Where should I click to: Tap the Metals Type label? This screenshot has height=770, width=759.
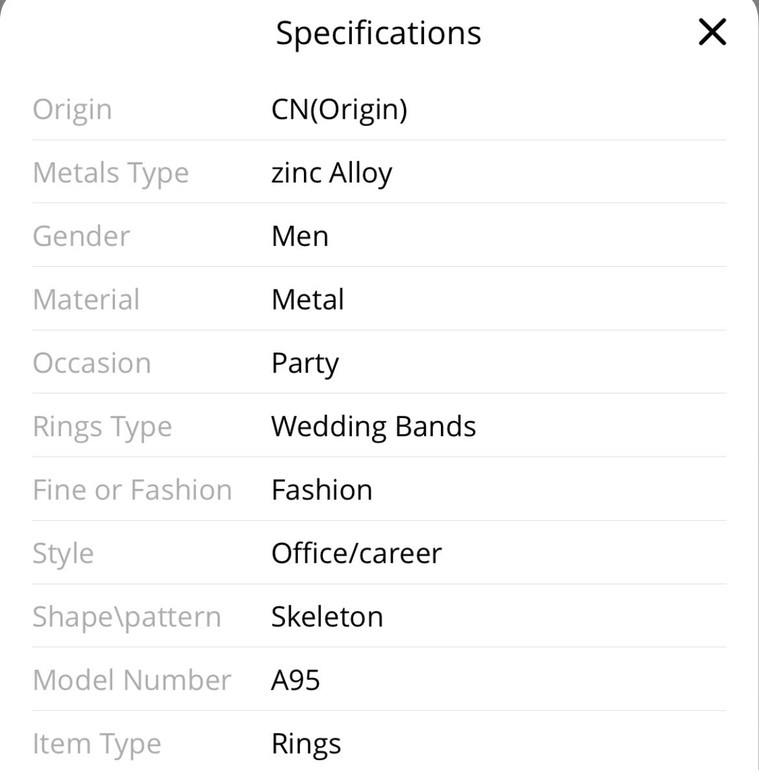pos(111,173)
